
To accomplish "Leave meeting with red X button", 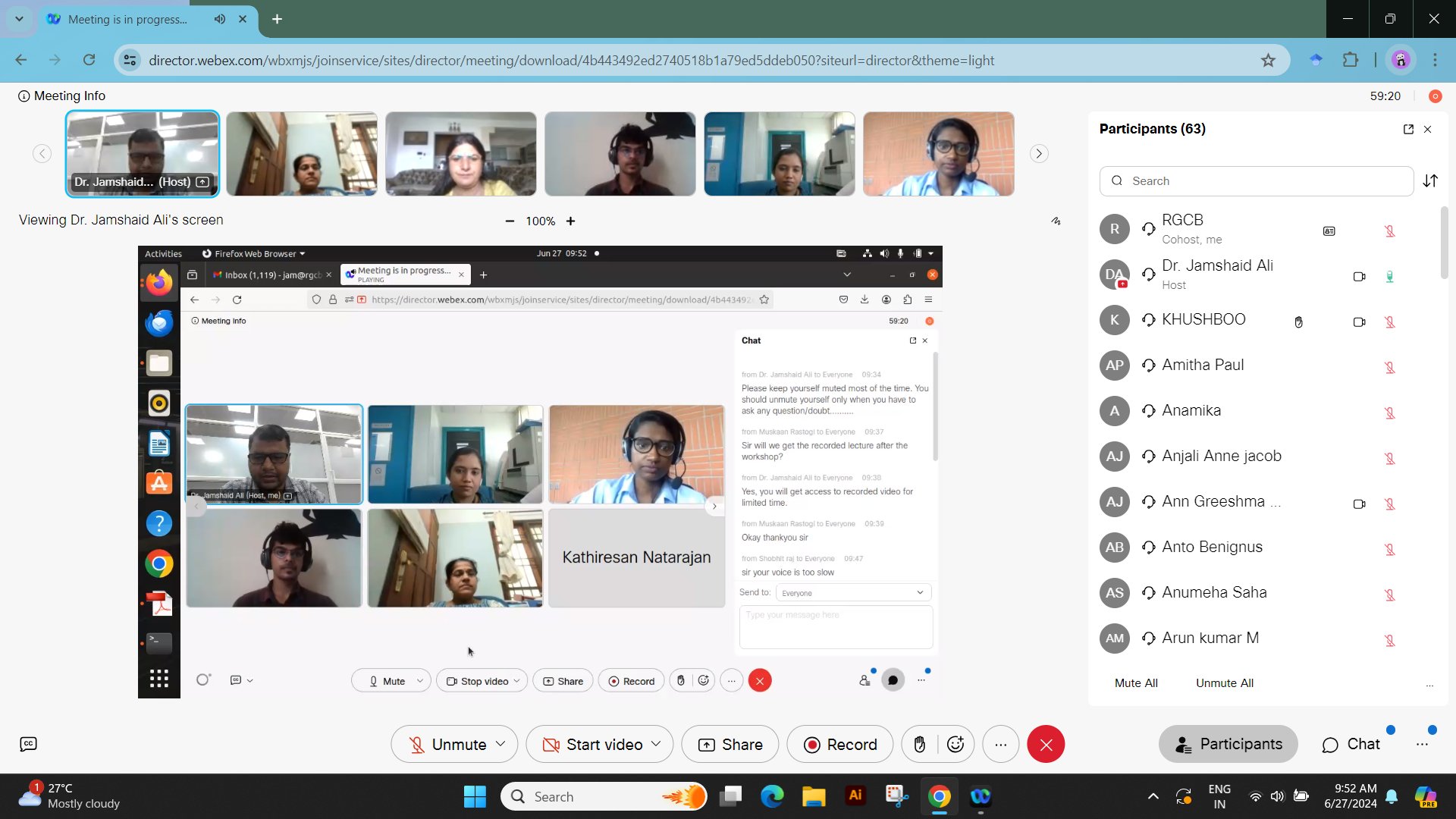I will 1046,744.
